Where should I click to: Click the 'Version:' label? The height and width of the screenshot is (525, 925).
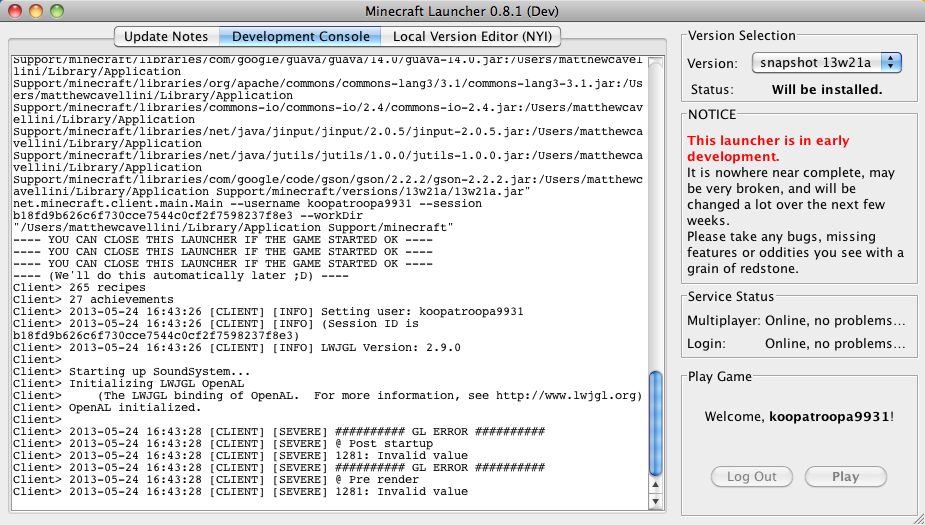pyautogui.click(x=712, y=63)
